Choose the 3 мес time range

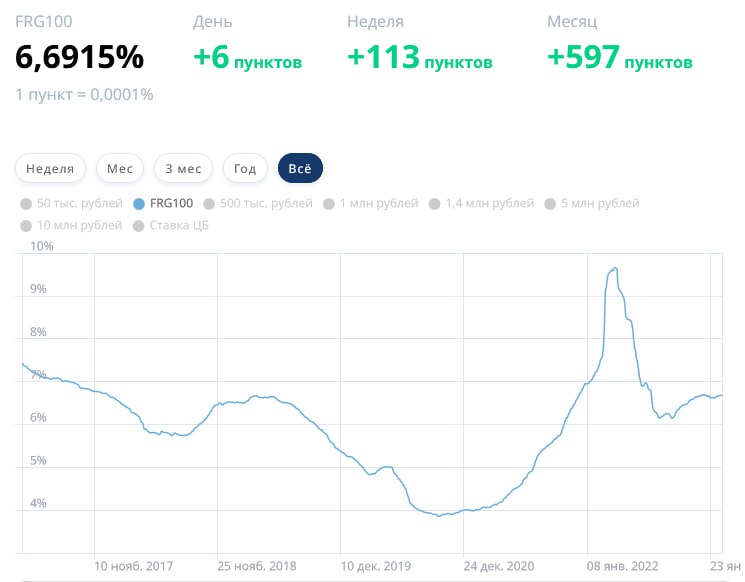point(183,169)
